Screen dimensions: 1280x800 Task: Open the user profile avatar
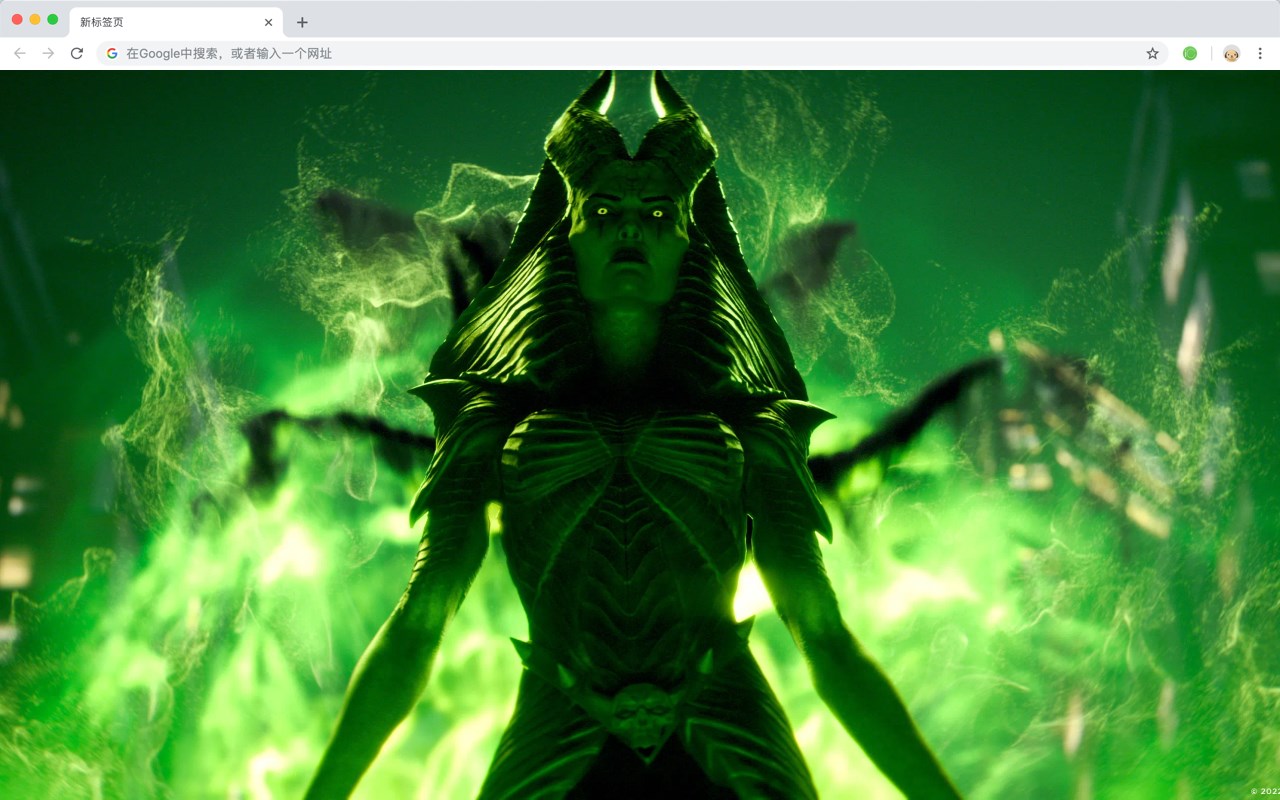click(1231, 53)
